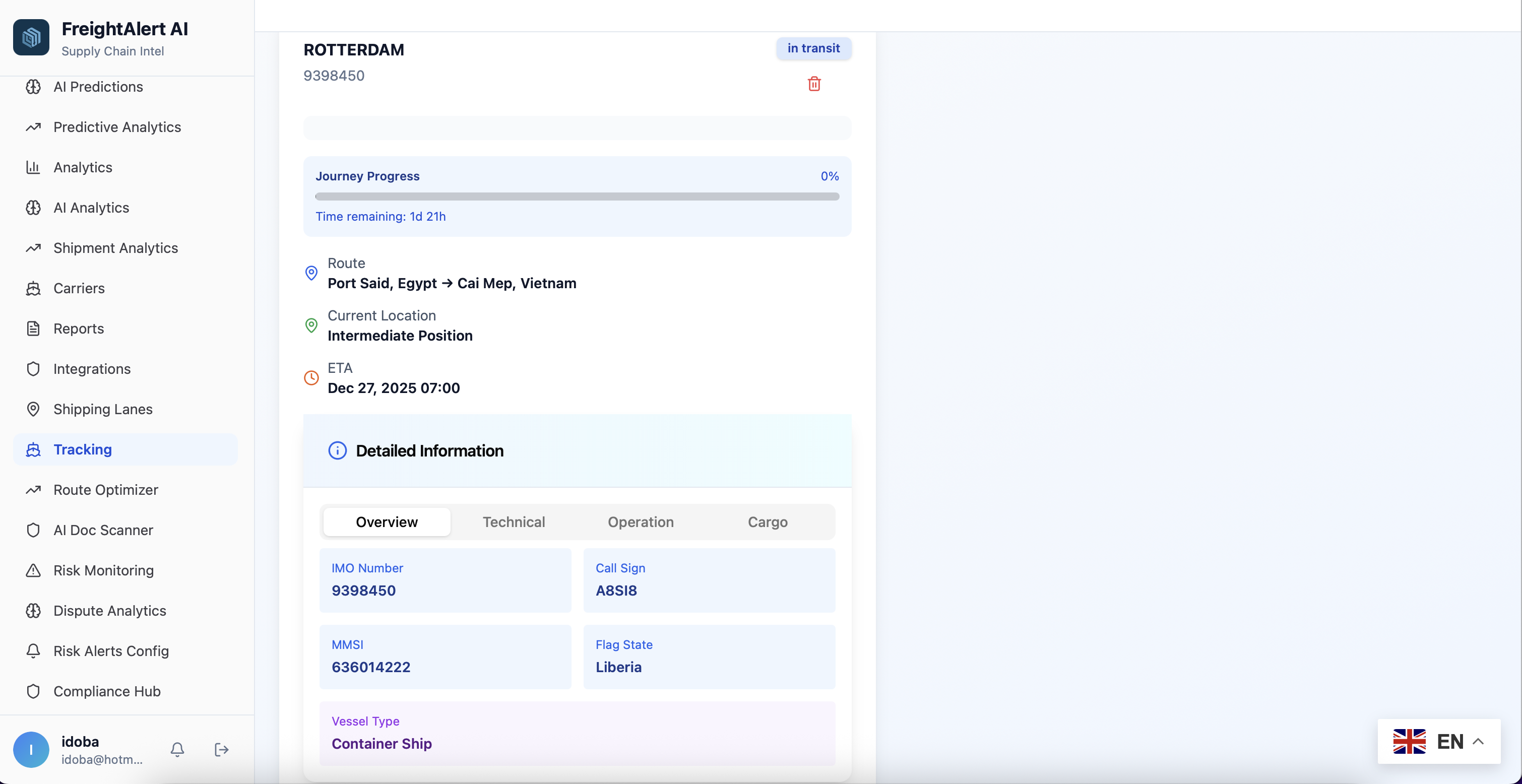
Task: Click the info icon beside Detailed Information
Action: 337,450
